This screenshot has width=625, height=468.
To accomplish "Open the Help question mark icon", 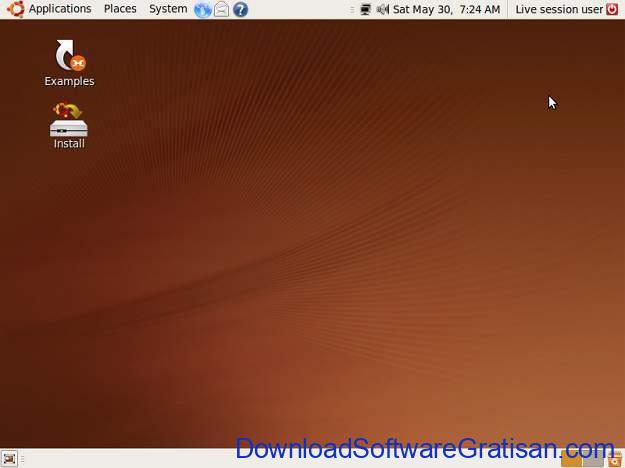I will tap(240, 9).
